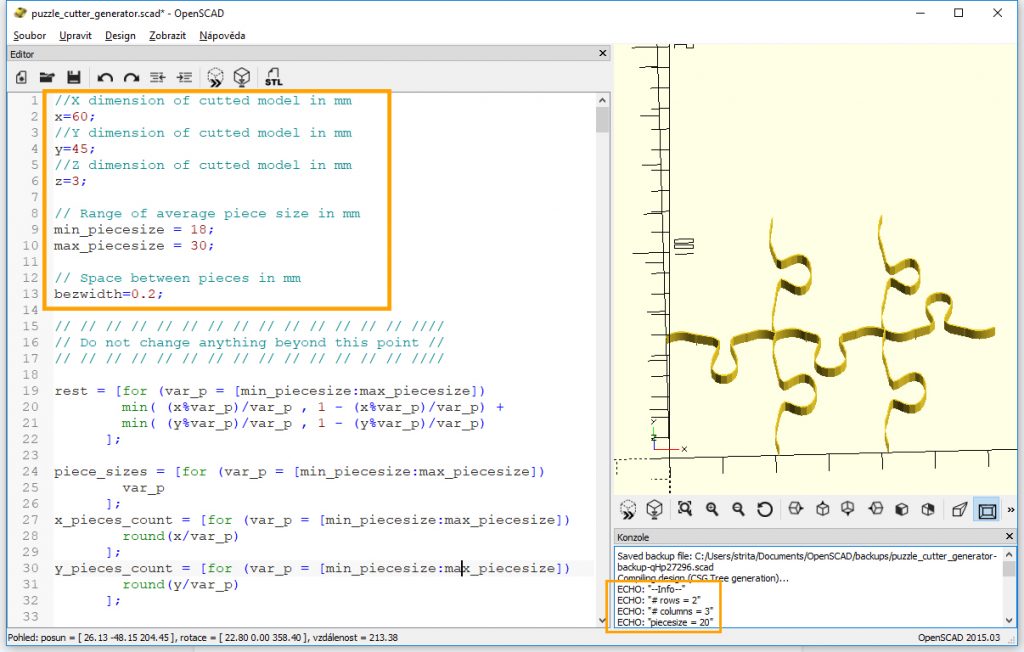Open a file using the folder icon
Screen dimensions: 1024x652
47,77
